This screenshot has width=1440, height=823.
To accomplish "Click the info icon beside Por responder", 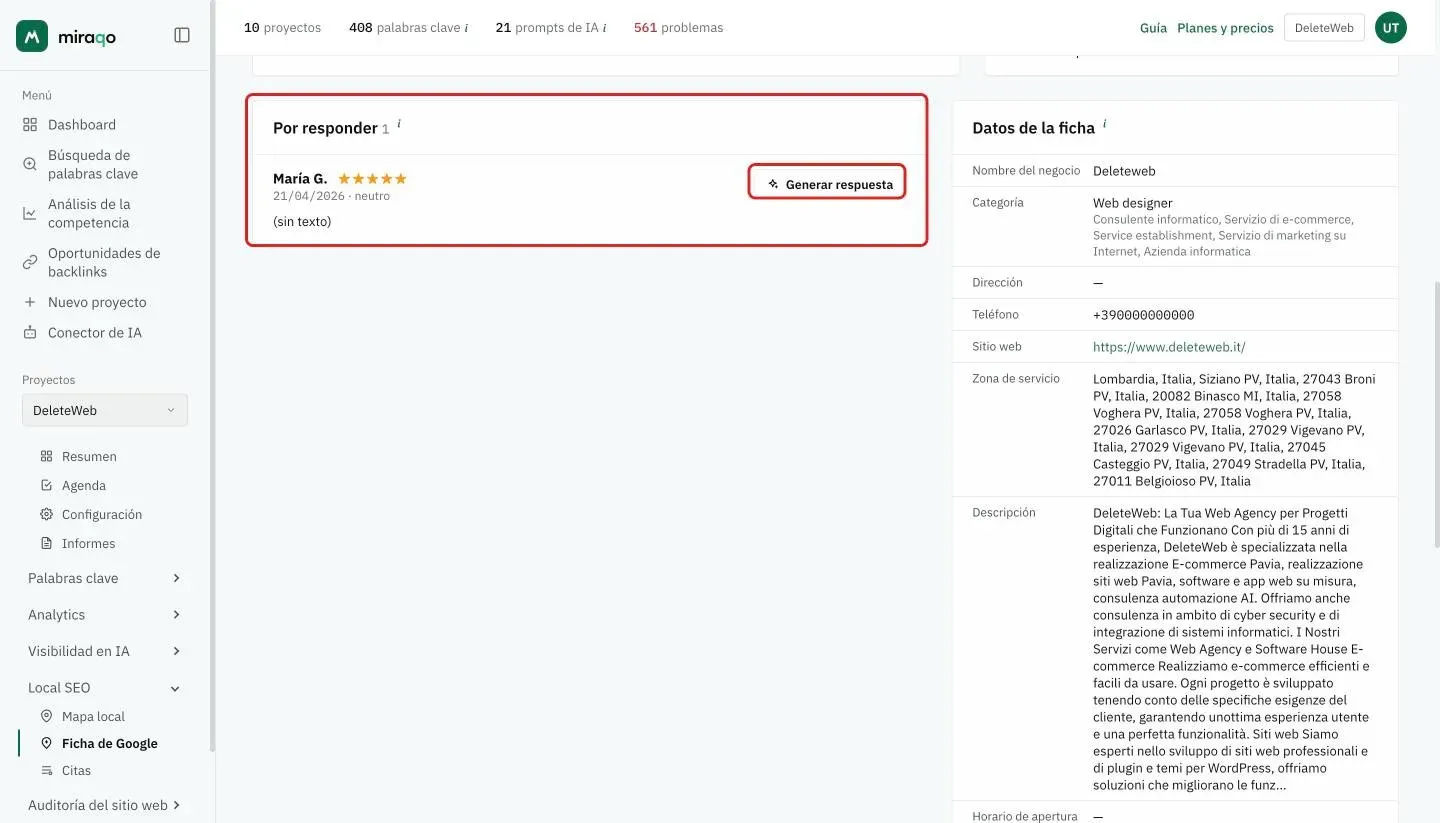I will point(399,124).
